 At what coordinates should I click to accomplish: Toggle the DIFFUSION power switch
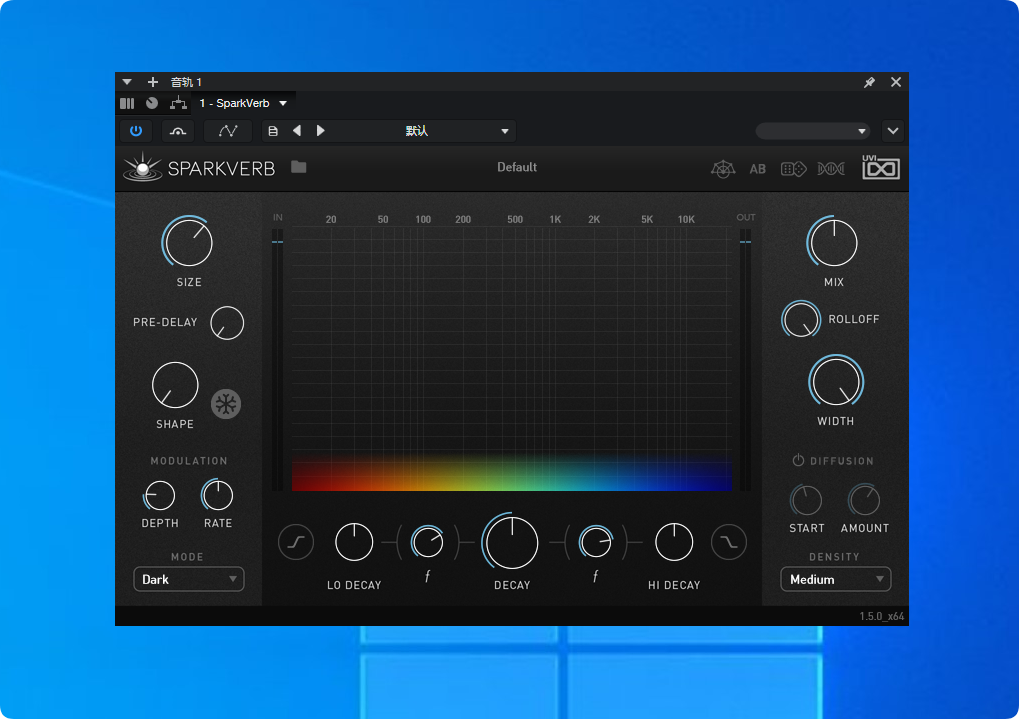click(x=798, y=460)
